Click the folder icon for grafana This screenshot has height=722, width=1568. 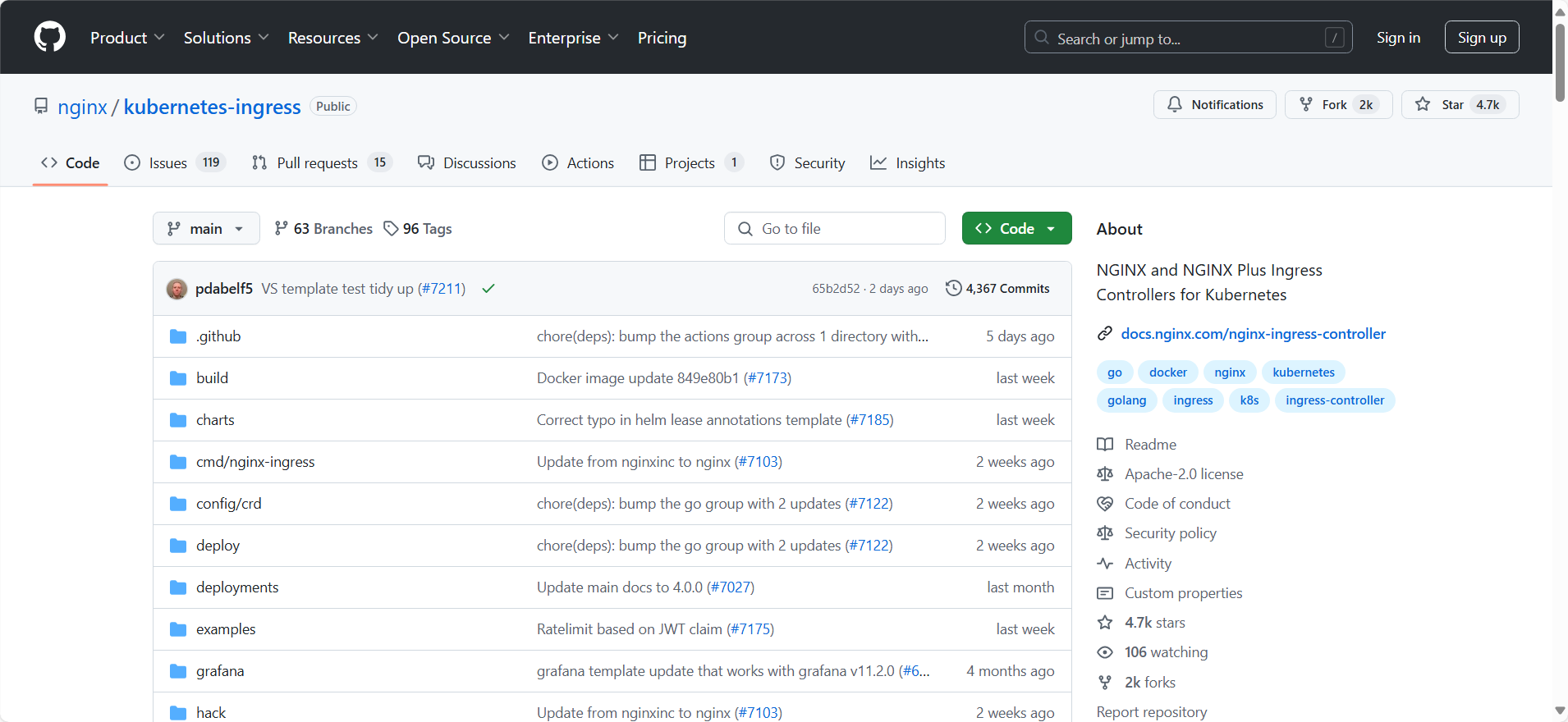[x=178, y=671]
